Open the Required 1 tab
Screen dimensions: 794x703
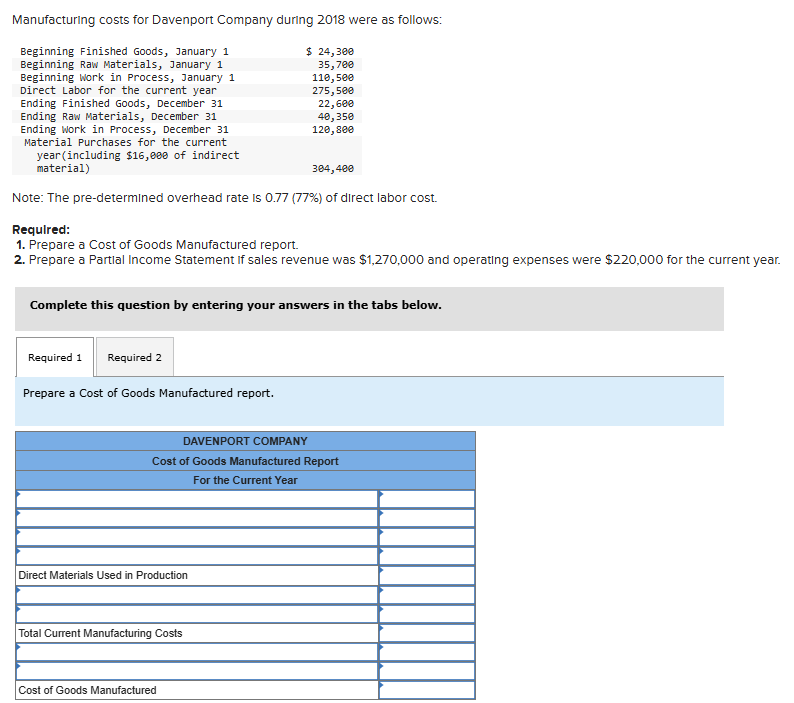[x=55, y=357]
